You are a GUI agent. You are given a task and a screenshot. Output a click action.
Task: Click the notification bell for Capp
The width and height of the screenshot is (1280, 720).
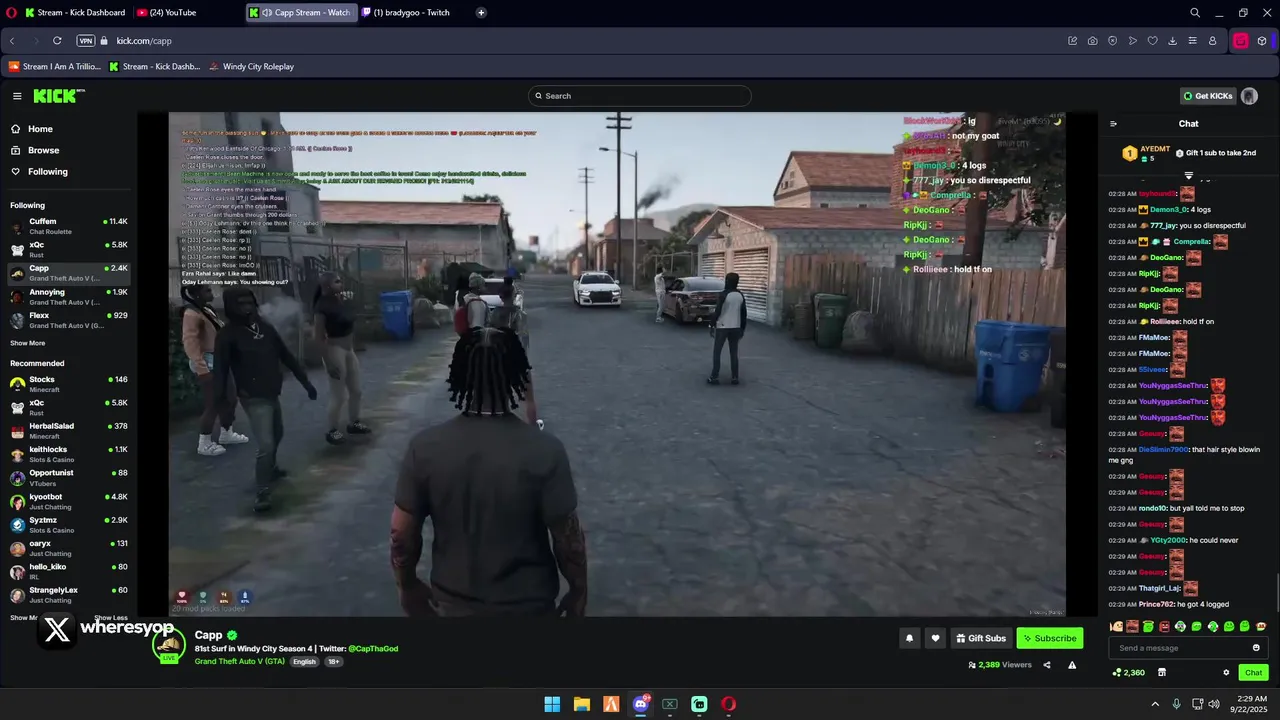point(909,638)
